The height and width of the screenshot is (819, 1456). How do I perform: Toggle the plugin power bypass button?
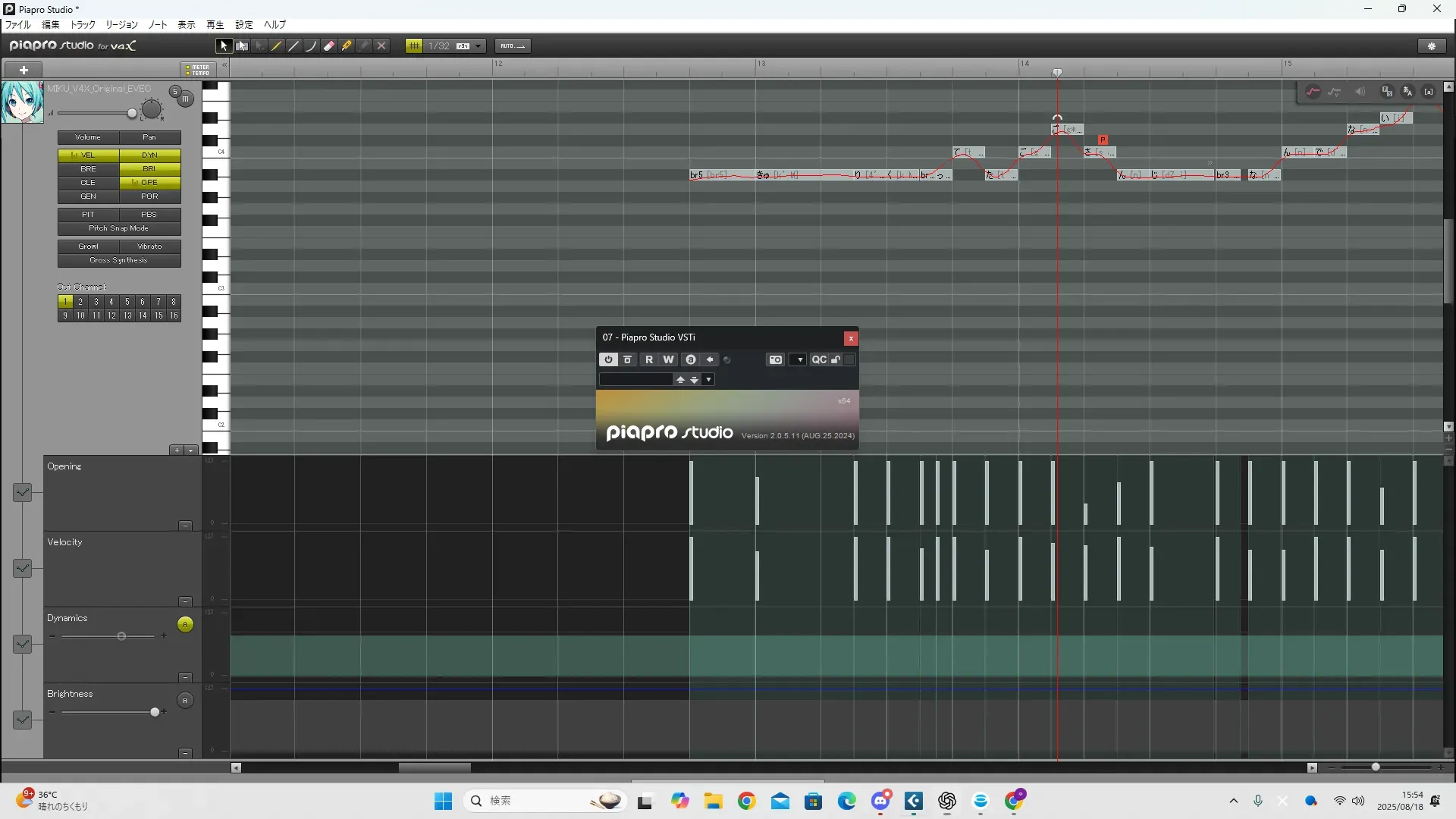(608, 360)
